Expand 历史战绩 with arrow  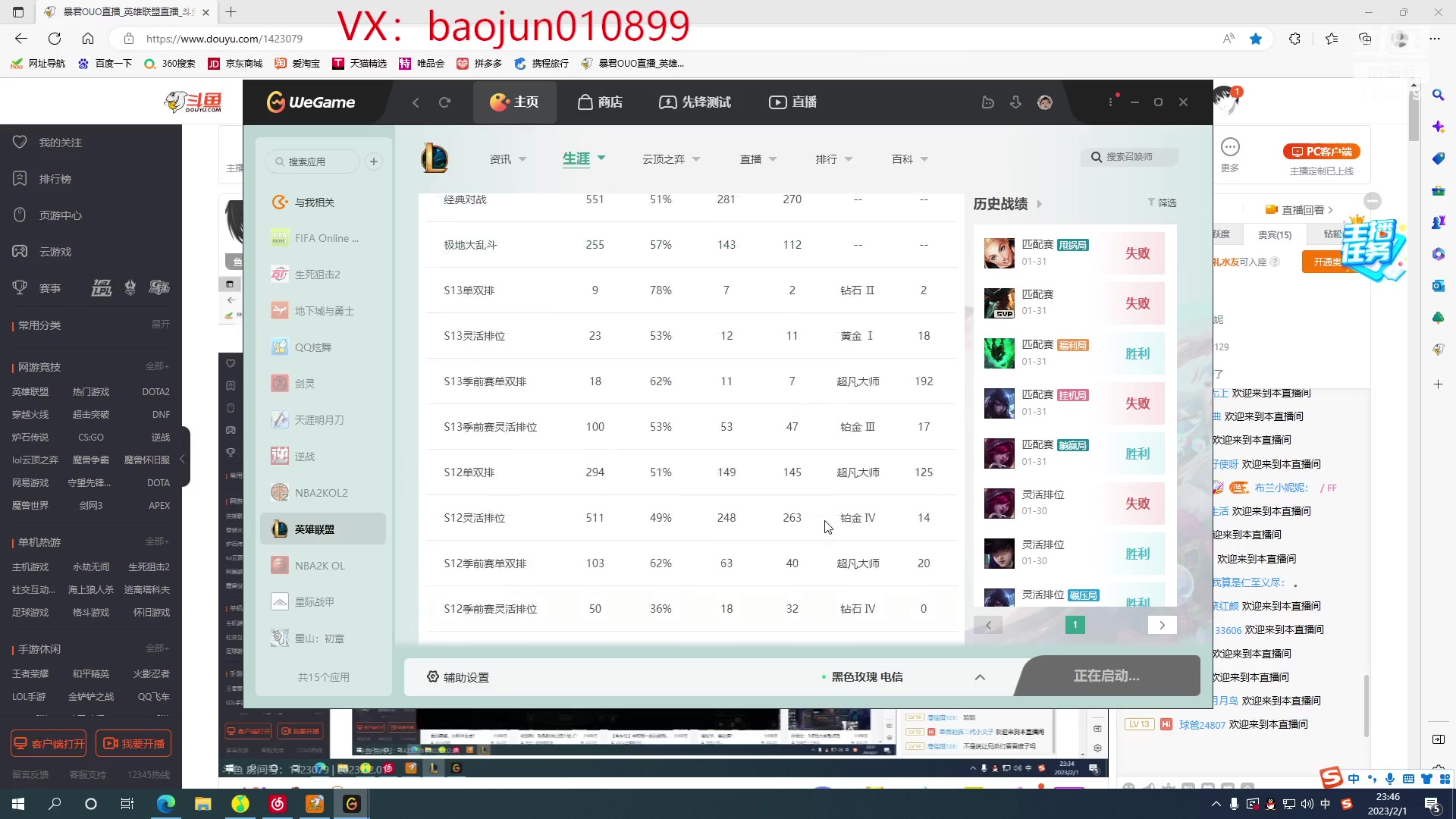click(x=1040, y=204)
